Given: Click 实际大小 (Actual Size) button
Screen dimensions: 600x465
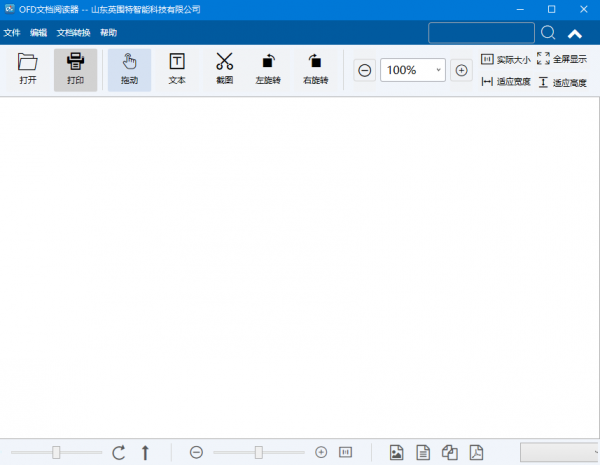Looking at the screenshot, I should pos(506,59).
